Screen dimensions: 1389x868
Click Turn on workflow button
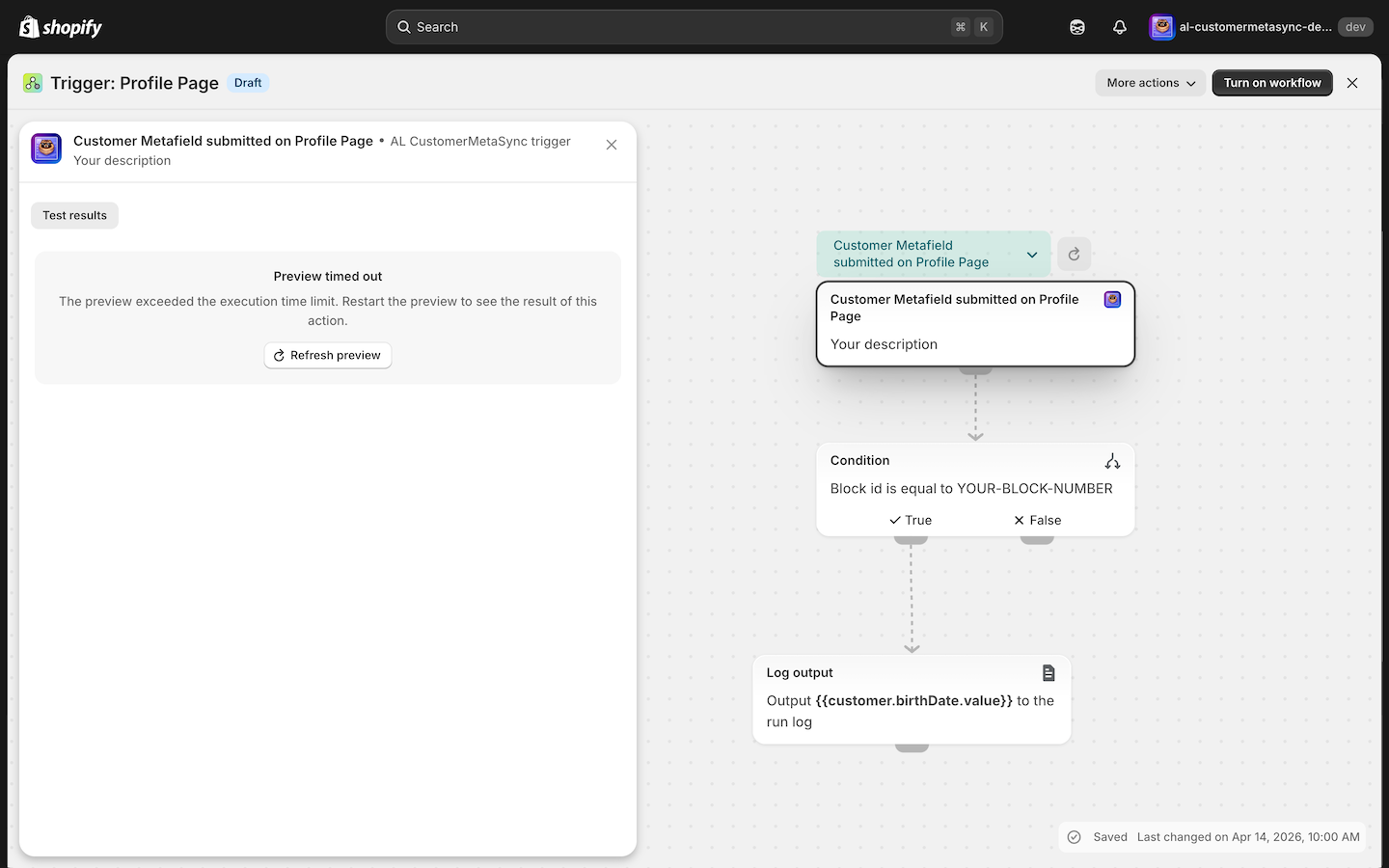(1272, 83)
